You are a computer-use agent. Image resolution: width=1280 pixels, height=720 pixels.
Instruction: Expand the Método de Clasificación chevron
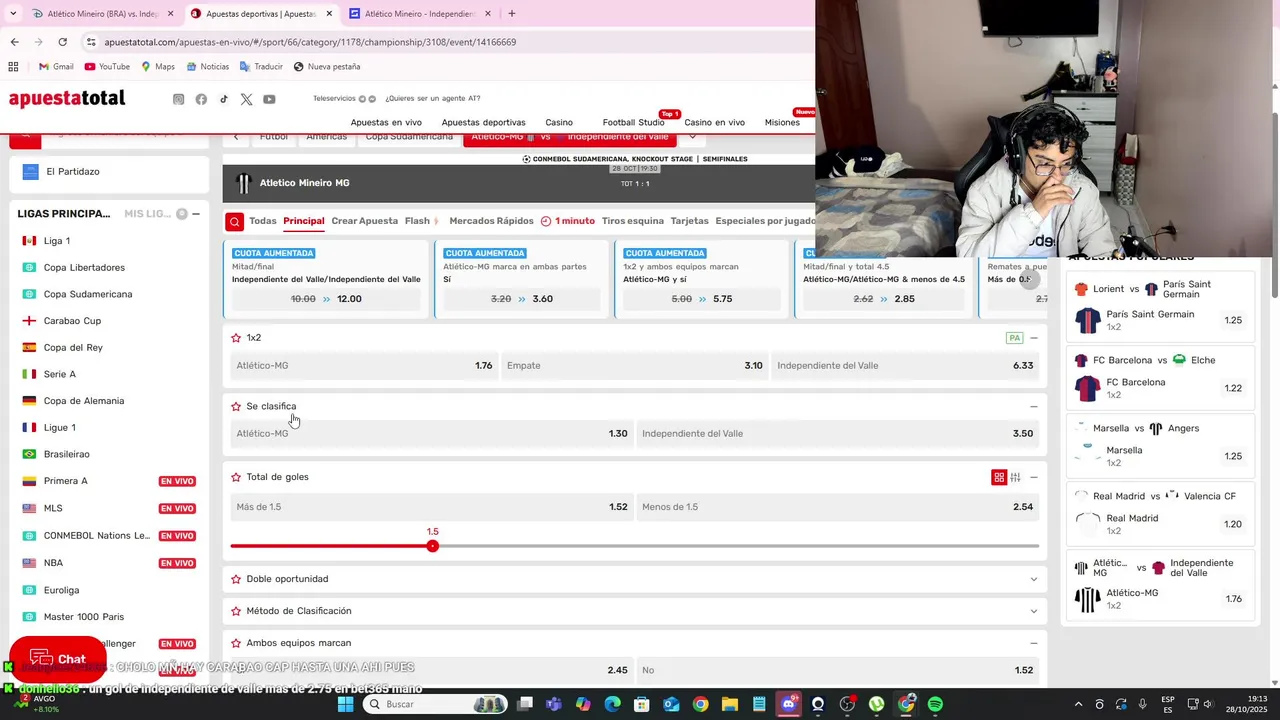1034,611
